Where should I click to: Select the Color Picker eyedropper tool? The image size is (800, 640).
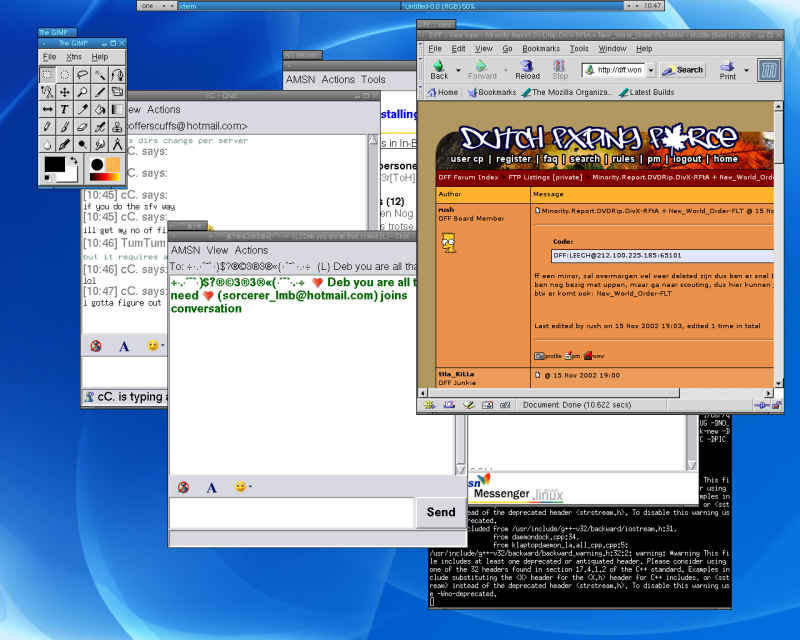pos(82,109)
